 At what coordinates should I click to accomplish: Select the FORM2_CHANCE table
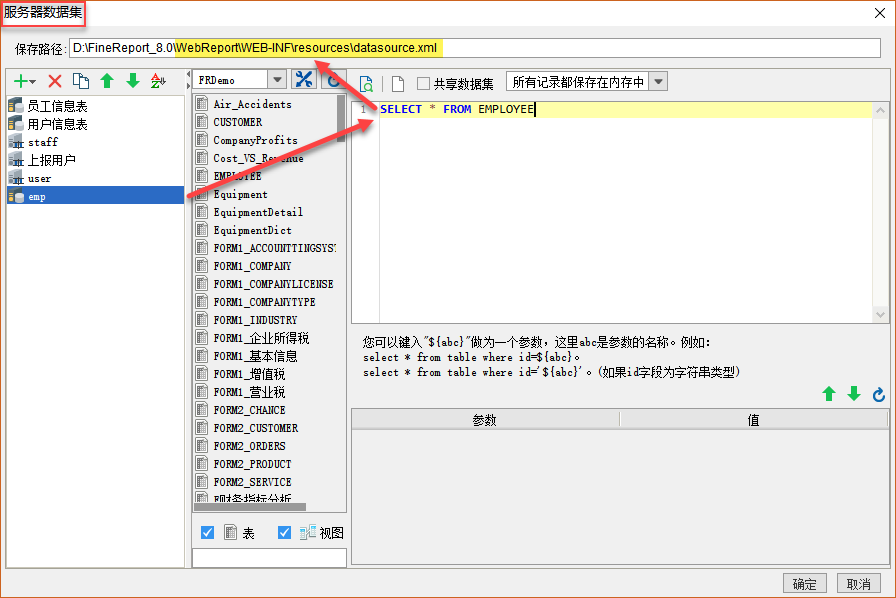[x=249, y=410]
